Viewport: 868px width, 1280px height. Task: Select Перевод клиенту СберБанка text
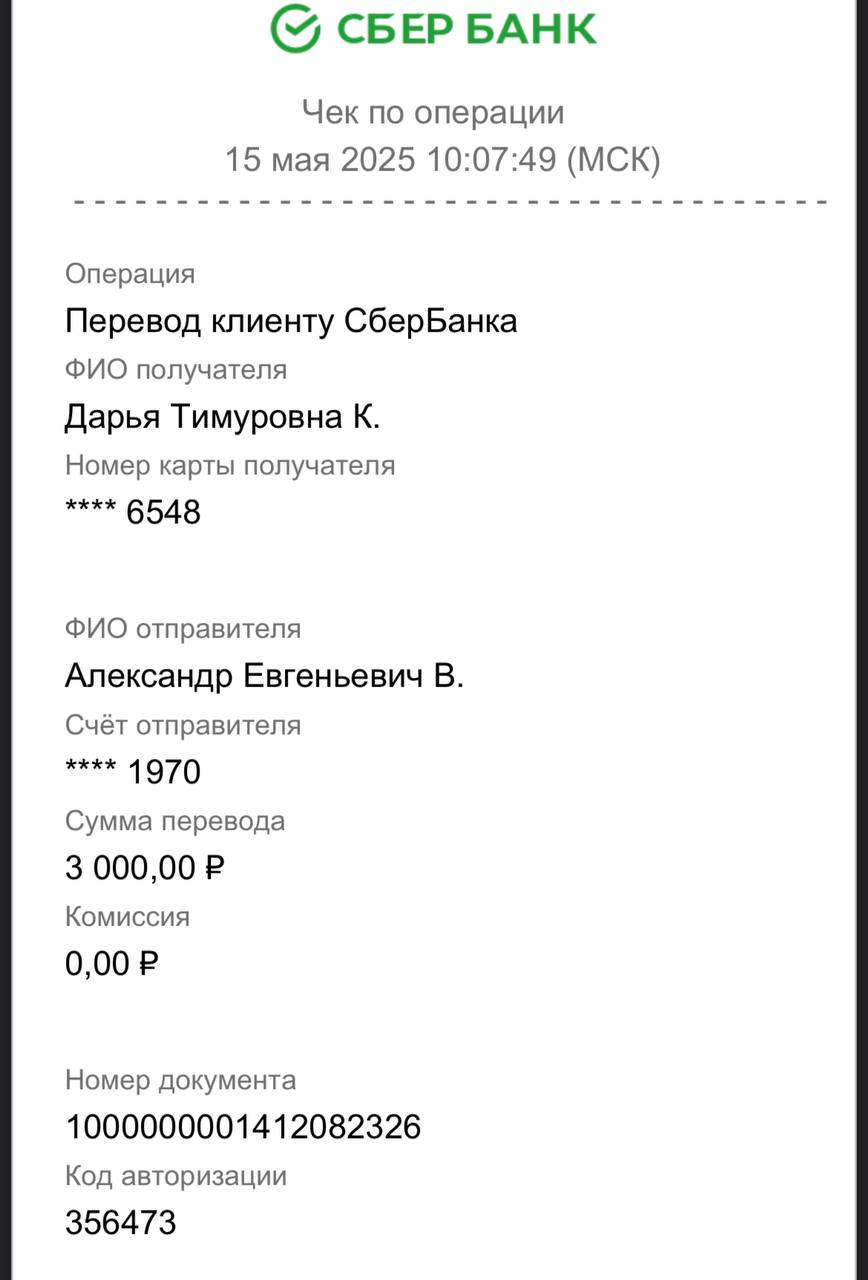[291, 321]
